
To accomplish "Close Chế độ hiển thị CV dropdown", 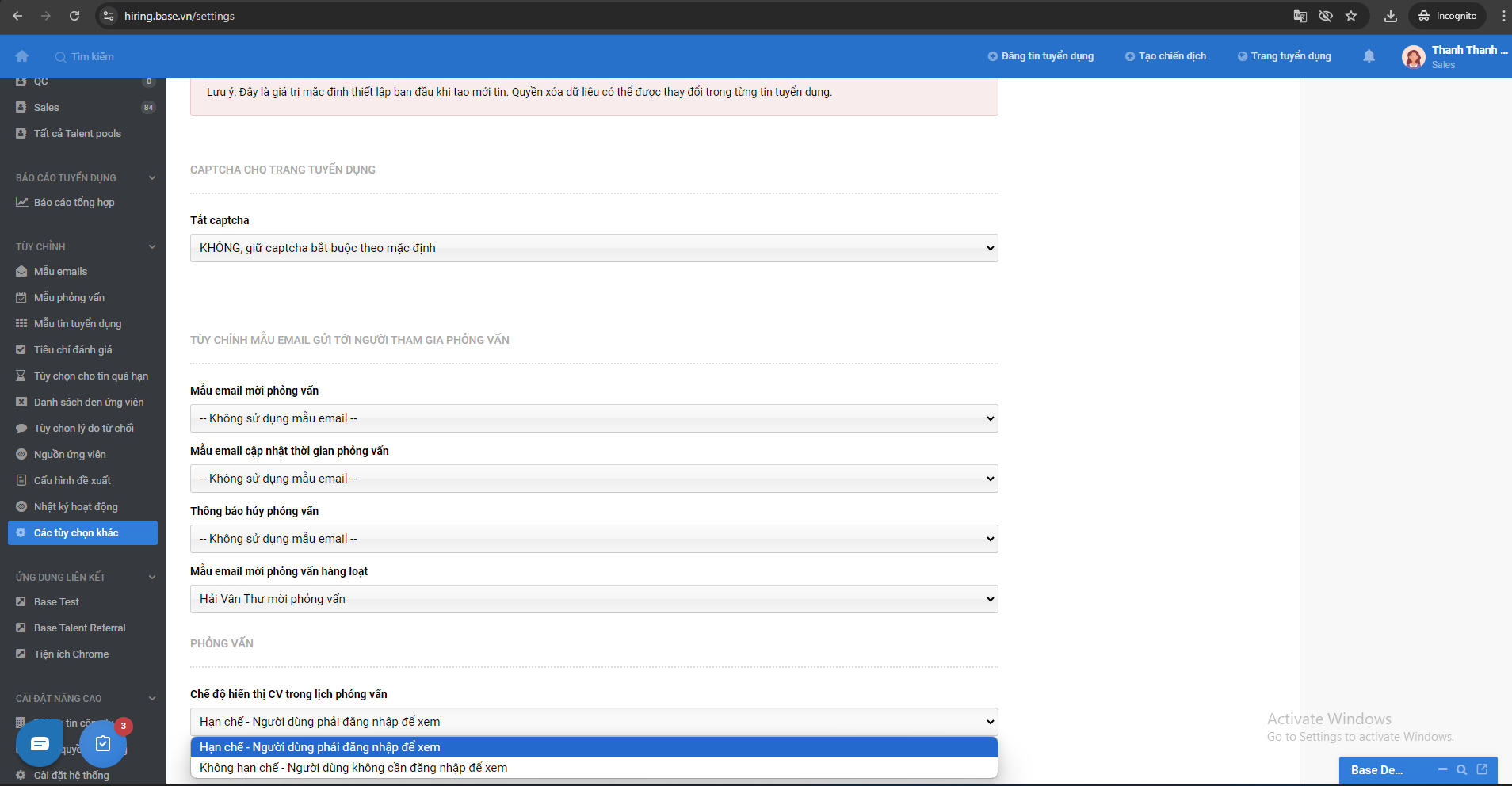I will click(x=594, y=722).
